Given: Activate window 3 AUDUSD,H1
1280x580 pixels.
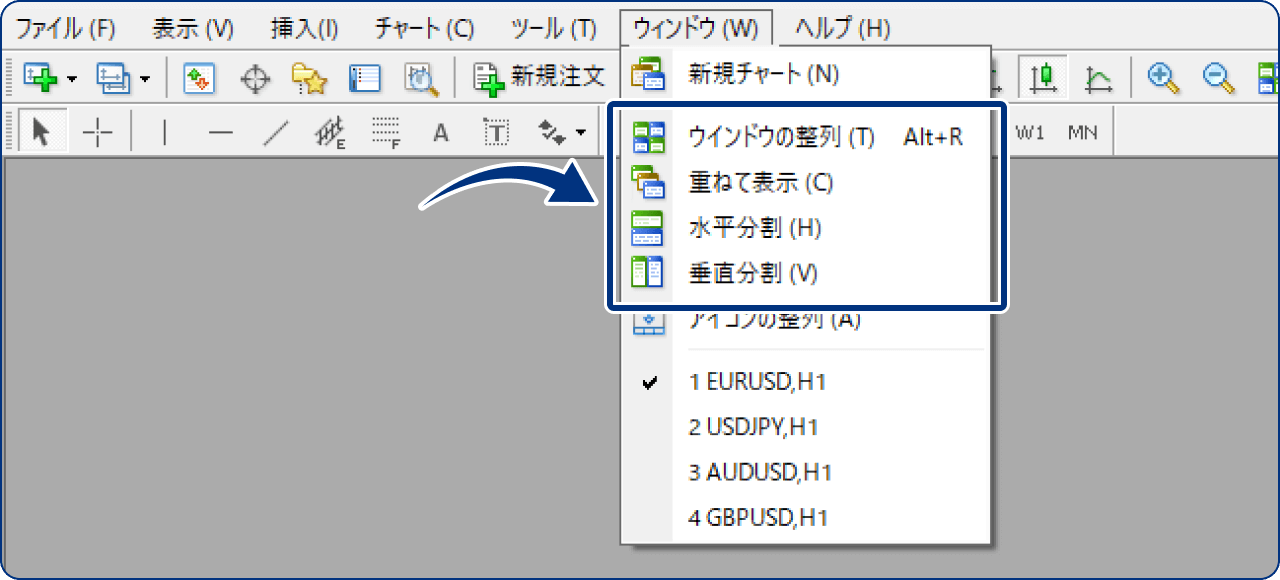Looking at the screenshot, I should pos(806,472).
